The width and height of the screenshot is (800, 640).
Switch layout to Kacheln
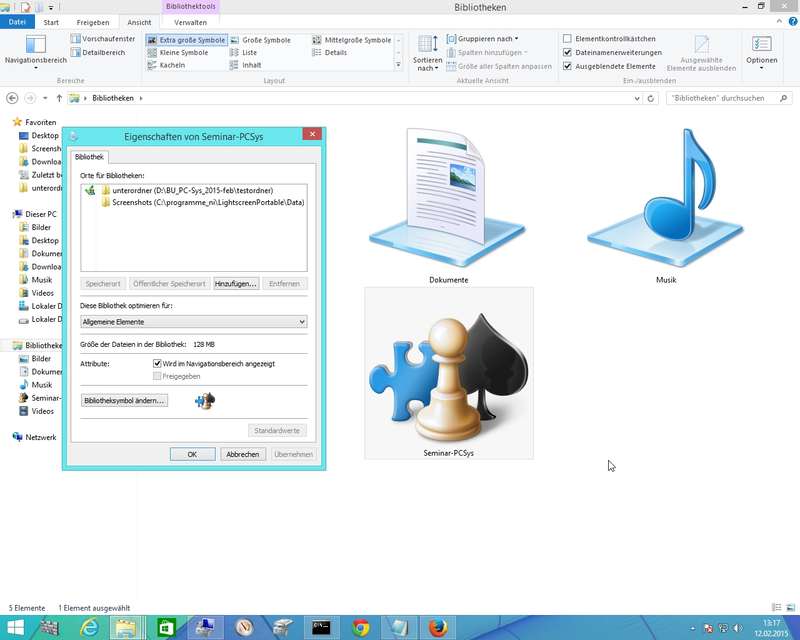166,65
